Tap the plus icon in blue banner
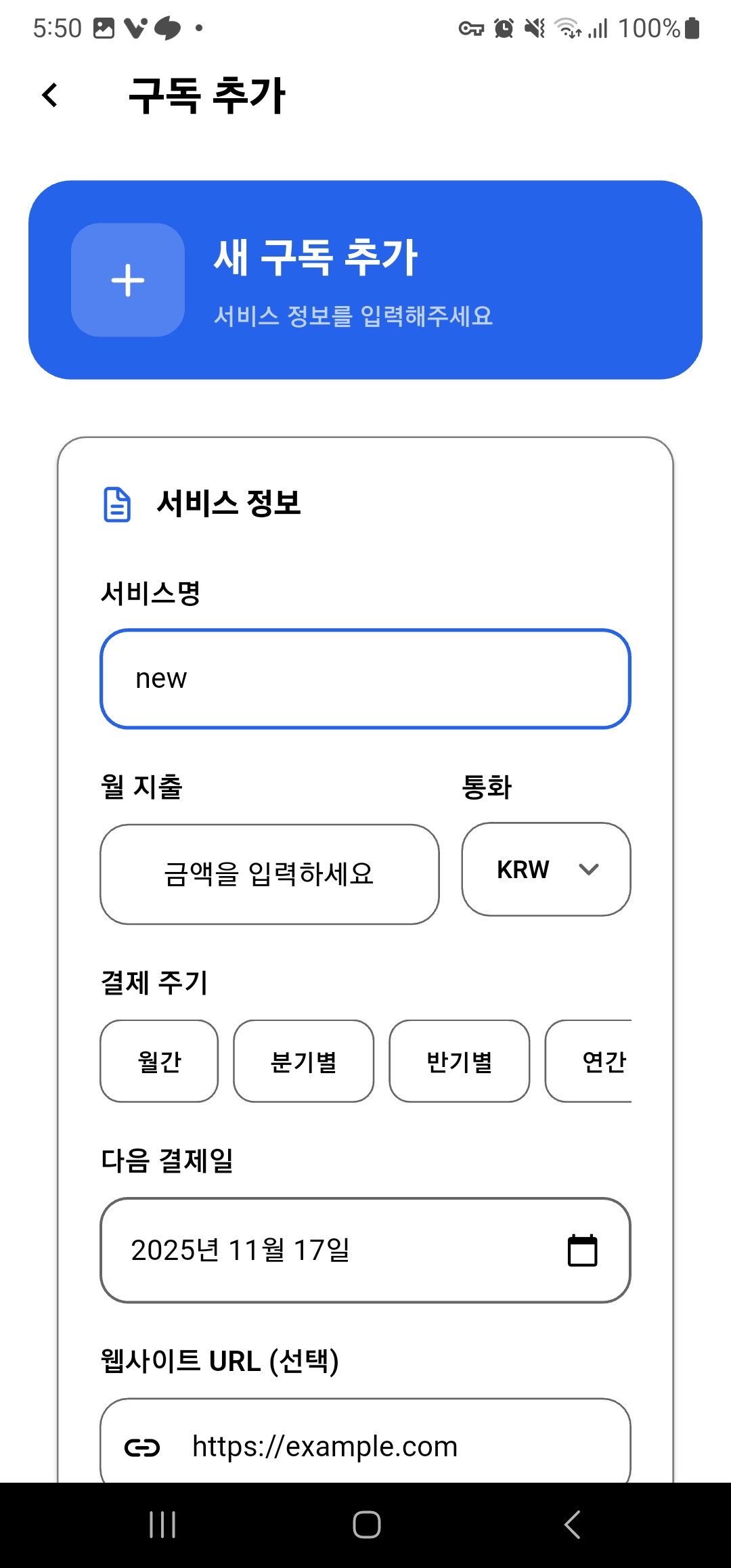This screenshot has width=731, height=1568. coord(128,280)
